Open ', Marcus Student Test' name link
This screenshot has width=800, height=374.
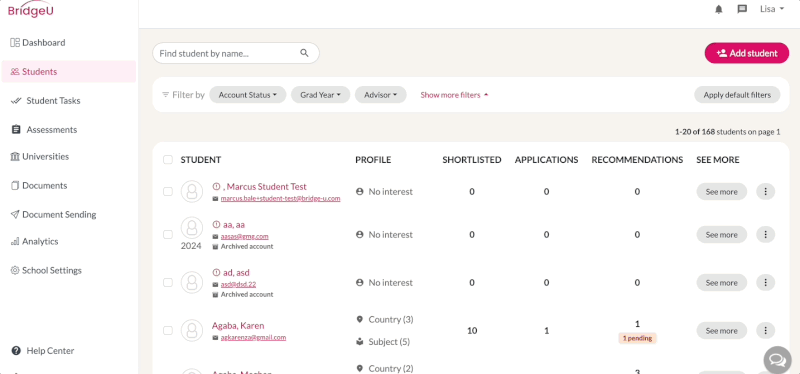(264, 187)
